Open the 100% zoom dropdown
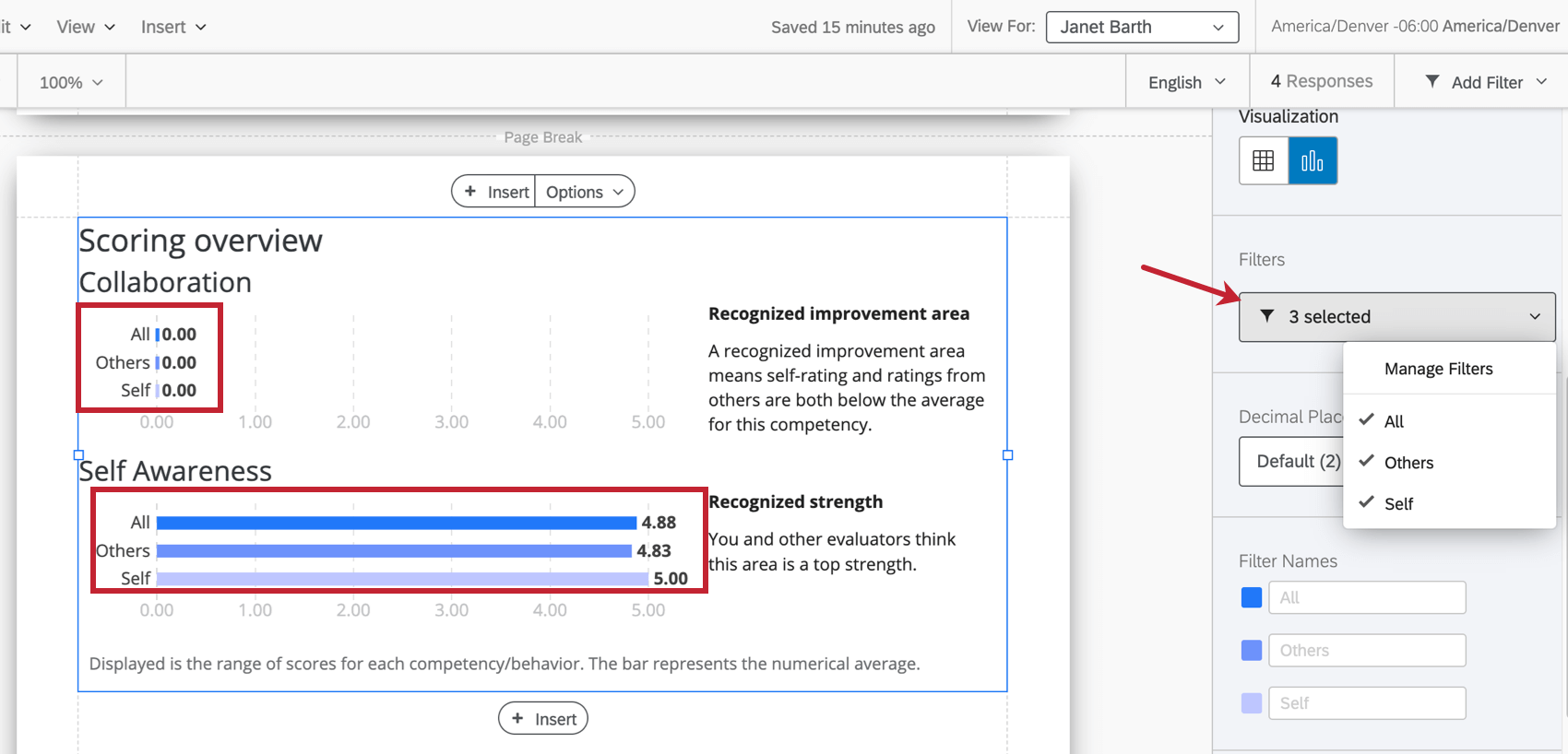The height and width of the screenshot is (754, 1568). point(71,82)
